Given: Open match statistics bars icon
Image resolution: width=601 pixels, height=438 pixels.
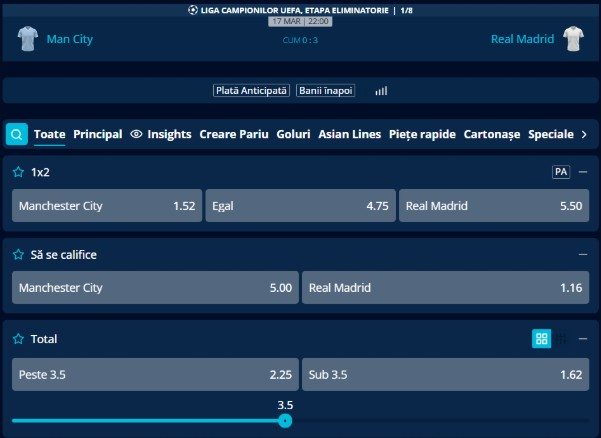Looking at the screenshot, I should pyautogui.click(x=381, y=90).
